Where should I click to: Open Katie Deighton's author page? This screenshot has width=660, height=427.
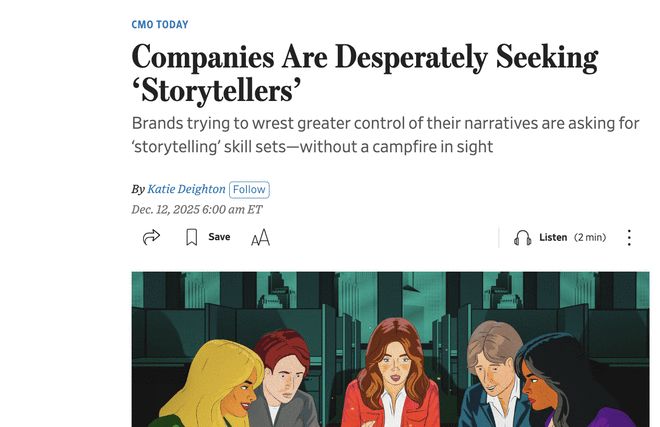(x=186, y=189)
